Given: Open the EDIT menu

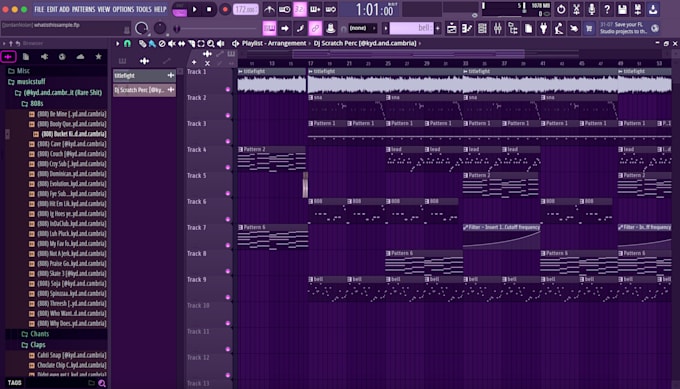Looking at the screenshot, I should point(52,9).
